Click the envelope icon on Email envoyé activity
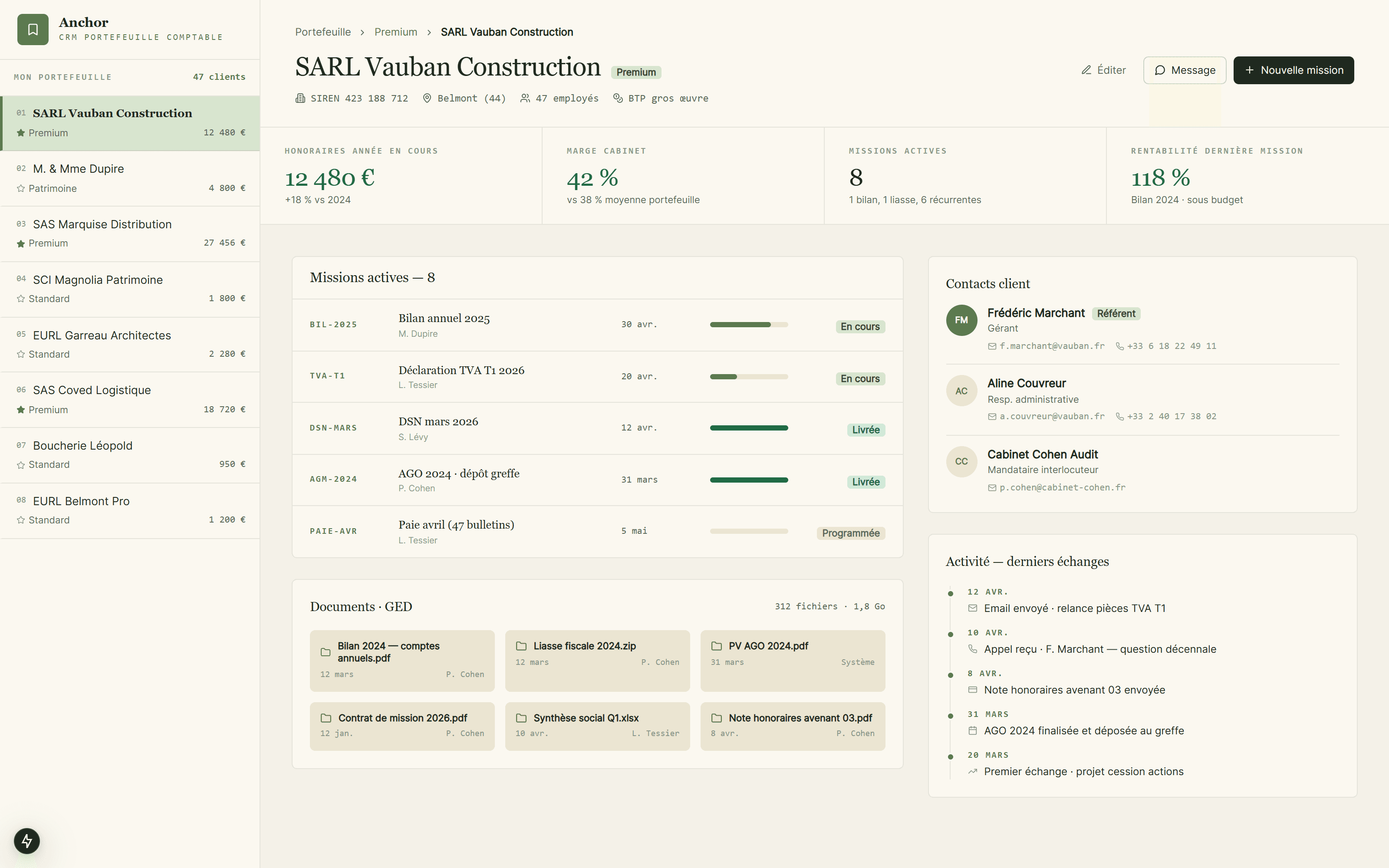 (x=972, y=608)
